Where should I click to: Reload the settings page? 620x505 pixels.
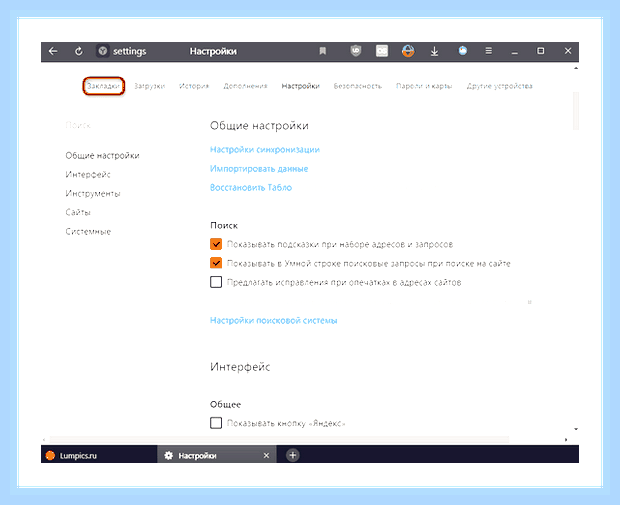click(79, 51)
